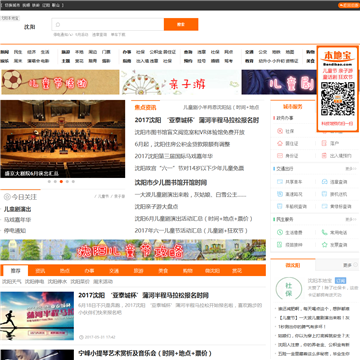Open the 沈阳儿童节攻略 wide banner
This screenshot has height=360, width=360.
click(x=133, y=250)
